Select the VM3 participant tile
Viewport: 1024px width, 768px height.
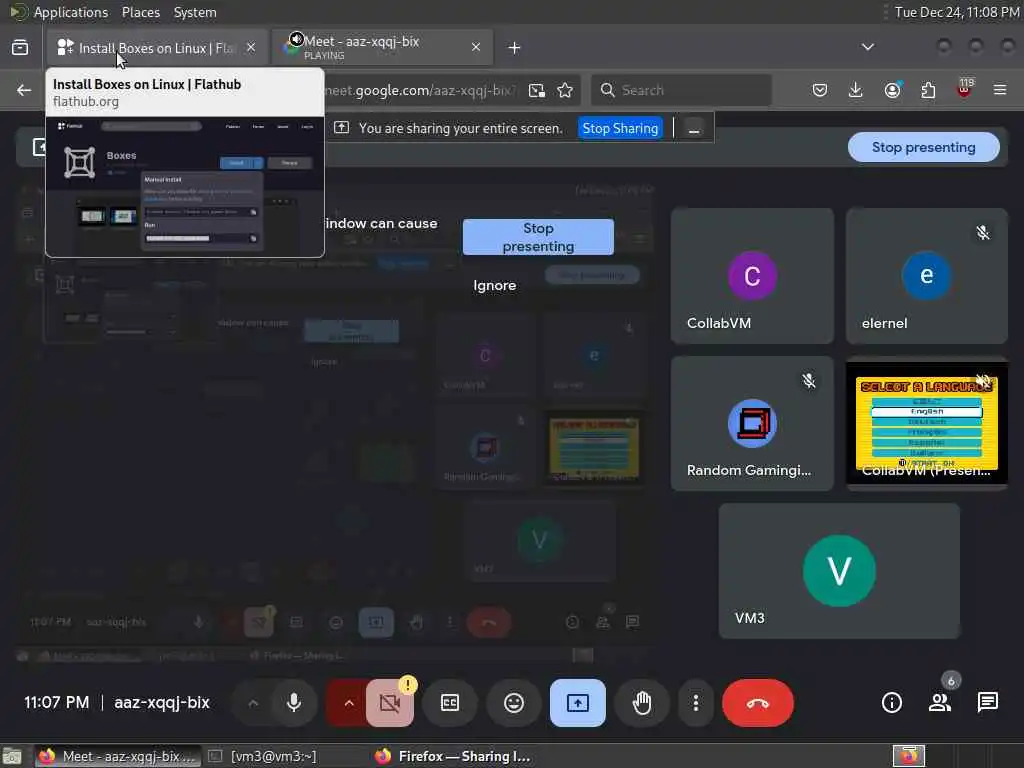[x=839, y=571]
